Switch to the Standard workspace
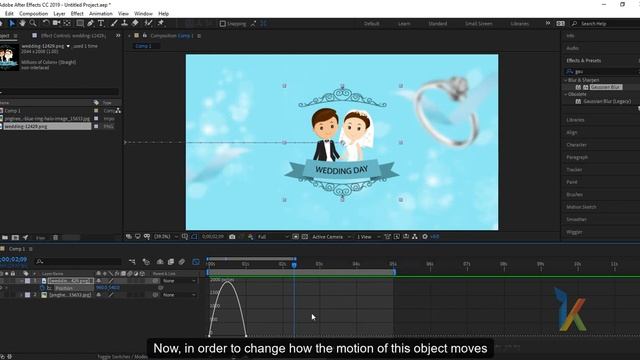The image size is (640, 360). pos(438,24)
